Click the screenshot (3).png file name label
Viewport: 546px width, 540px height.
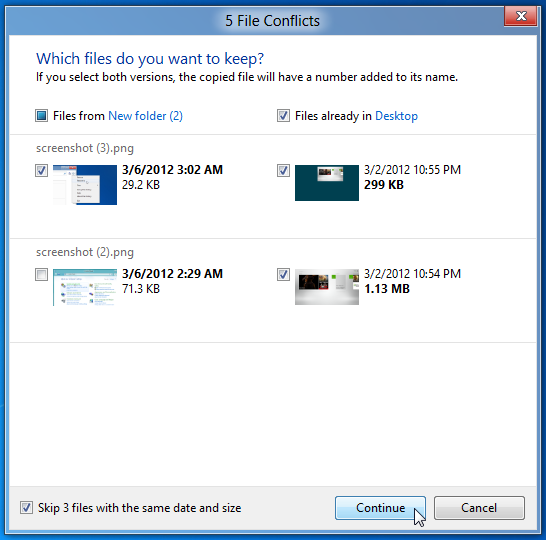(85, 148)
